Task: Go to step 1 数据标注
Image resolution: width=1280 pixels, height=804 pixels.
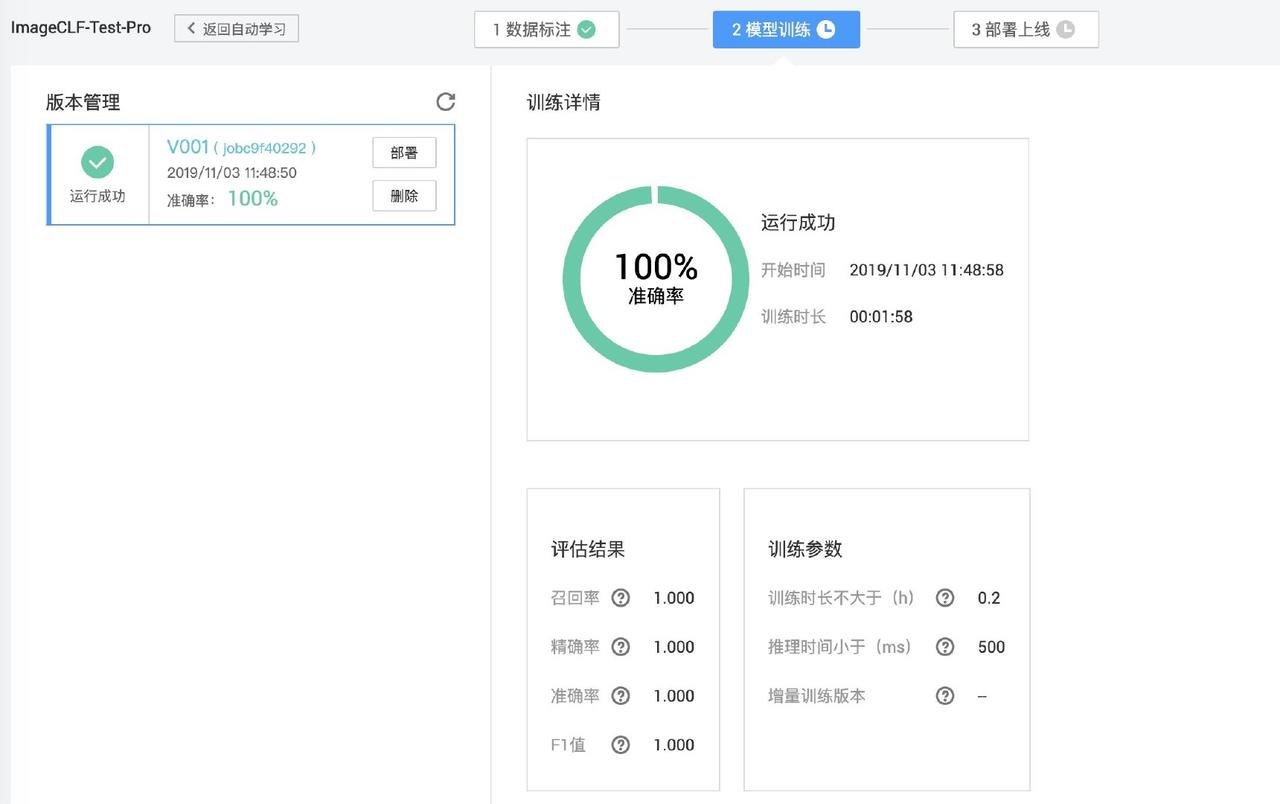Action: click(546, 30)
